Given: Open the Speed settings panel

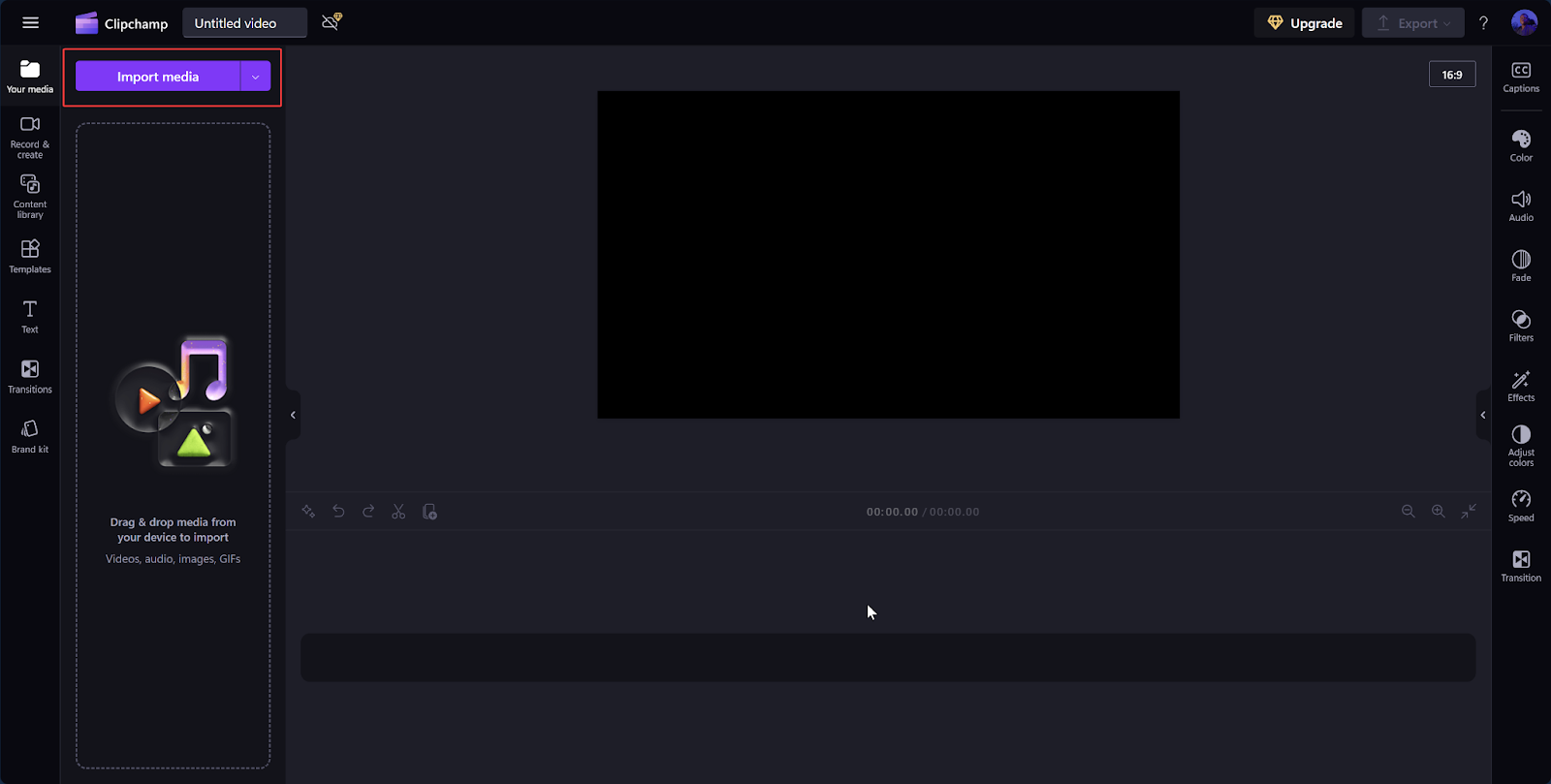Looking at the screenshot, I should point(1520,506).
